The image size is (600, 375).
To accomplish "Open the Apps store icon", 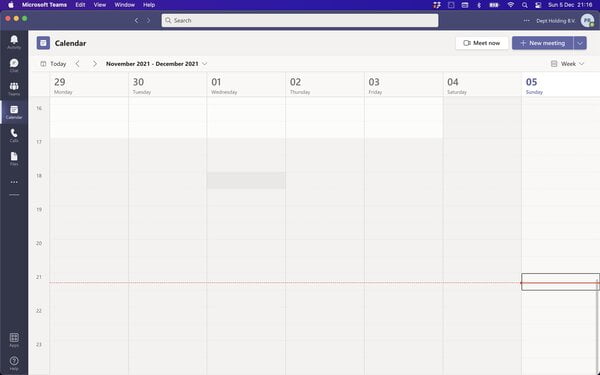I will [14, 340].
